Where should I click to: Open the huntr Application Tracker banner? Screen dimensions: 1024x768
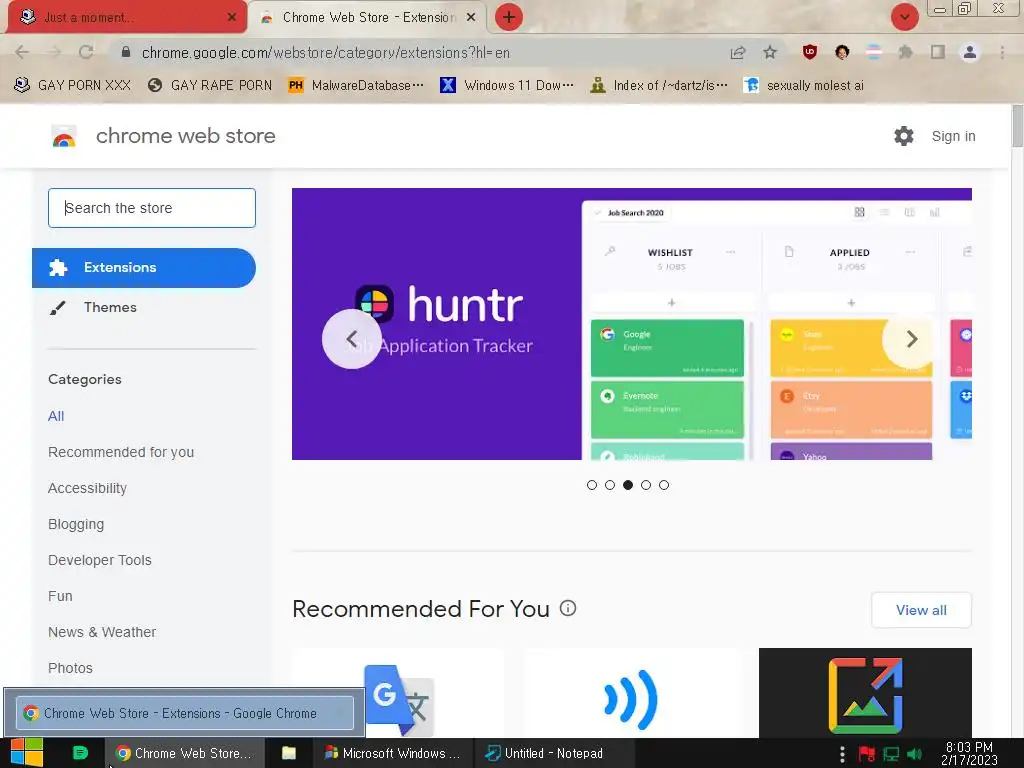[632, 324]
